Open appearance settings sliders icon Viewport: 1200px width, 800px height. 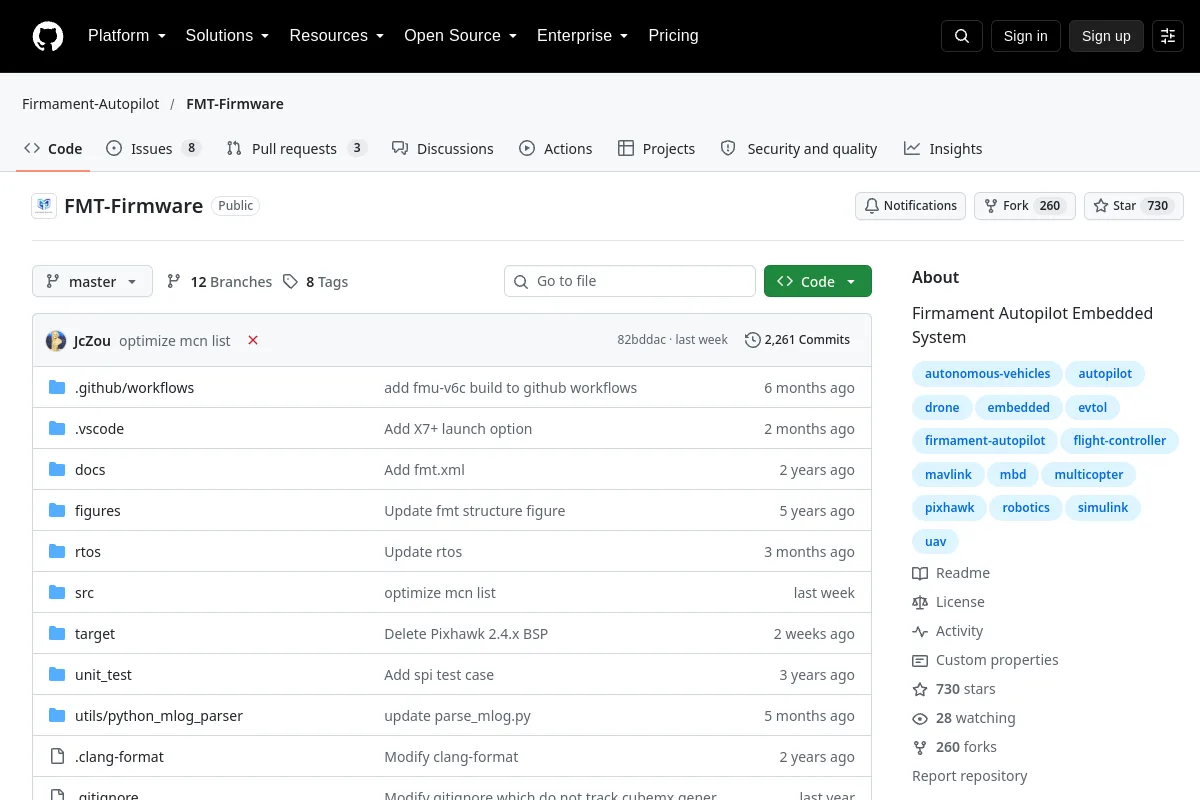[x=1168, y=36]
